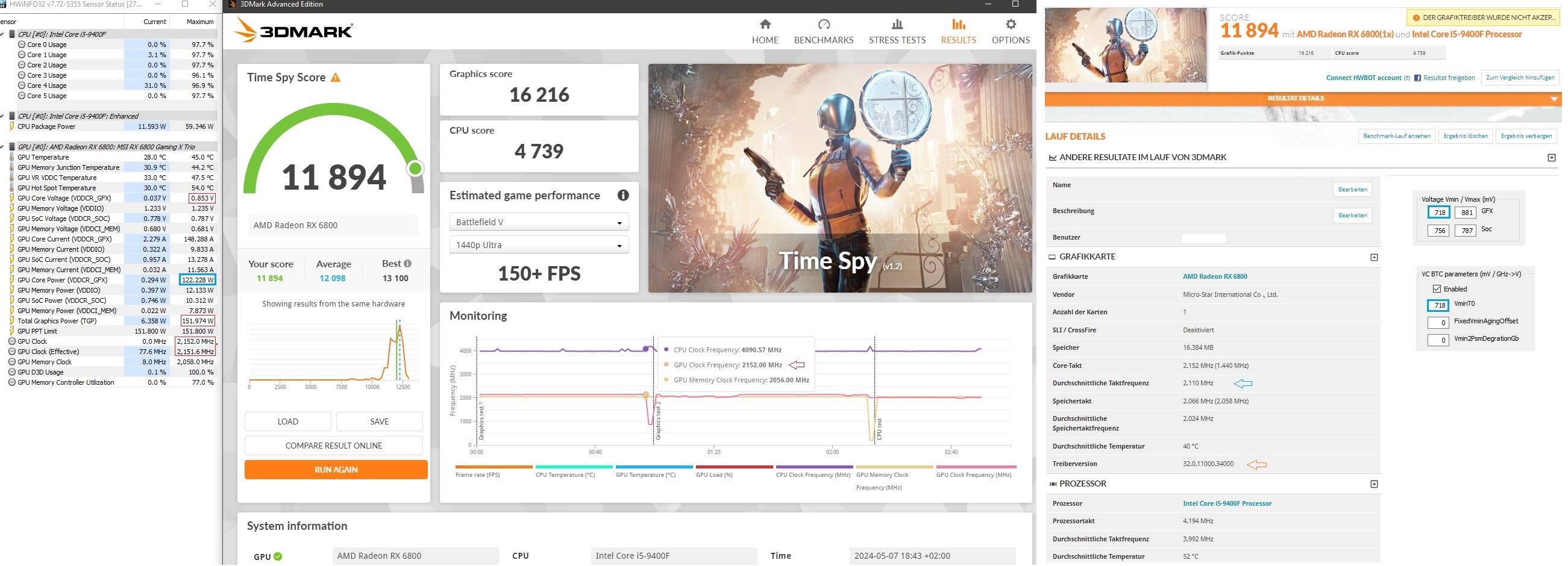1568x566 pixels.
Task: Click the GPU Core Power lightning icon
Action: tap(12, 279)
